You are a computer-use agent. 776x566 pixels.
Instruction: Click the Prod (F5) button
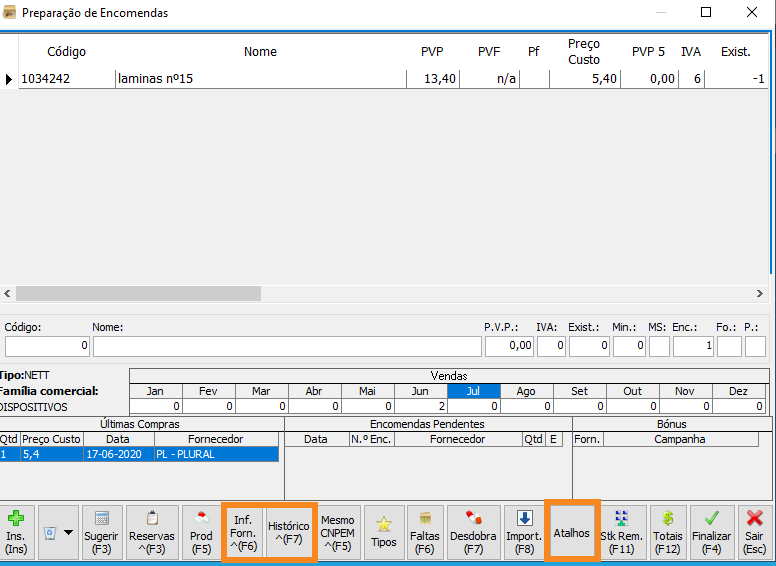coord(201,532)
